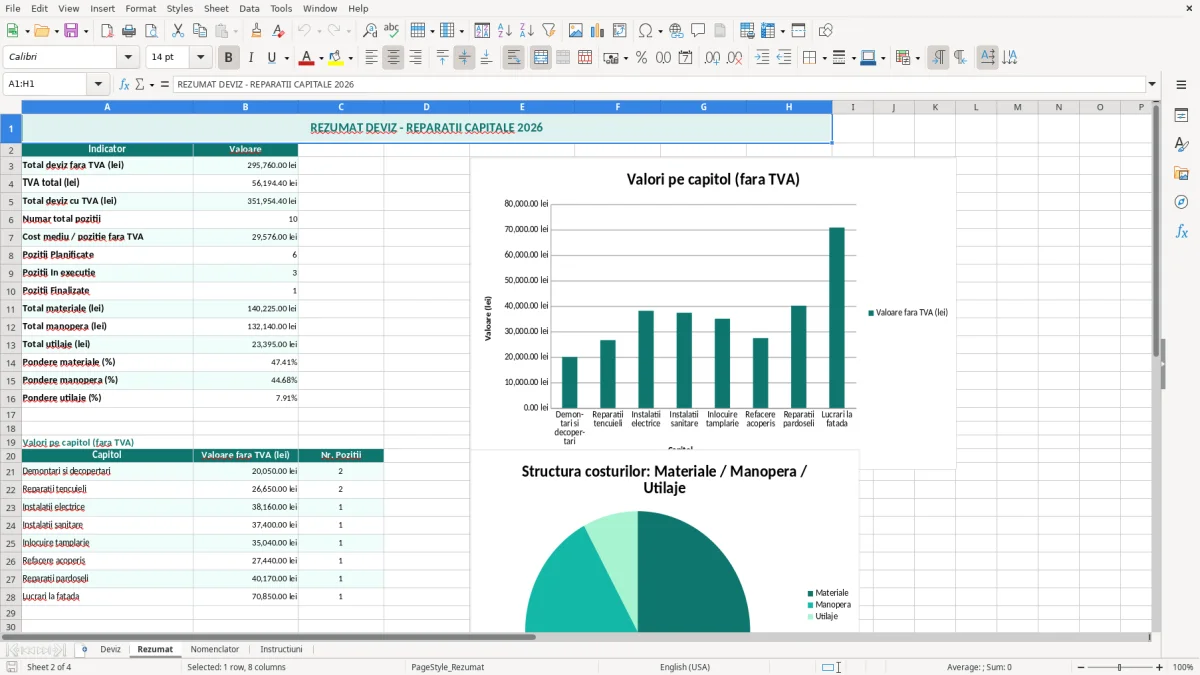Click the Print icon
This screenshot has width=1200, height=675.
tap(127, 31)
